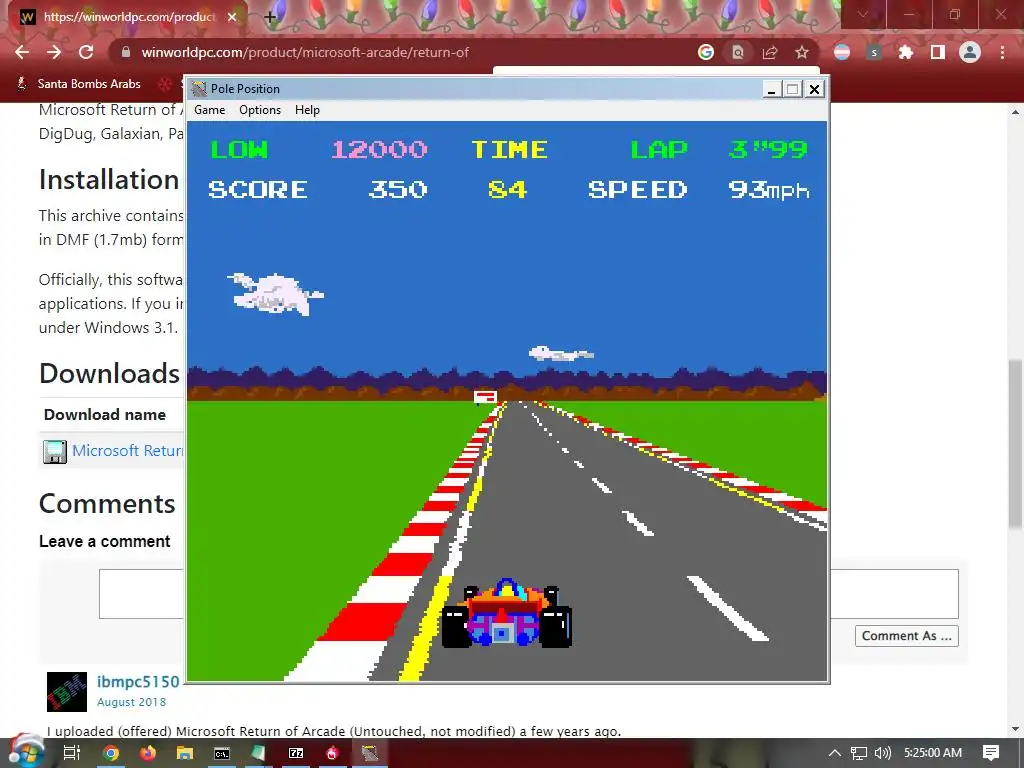Click the page vertical scrollbar thumb

tap(1015, 442)
